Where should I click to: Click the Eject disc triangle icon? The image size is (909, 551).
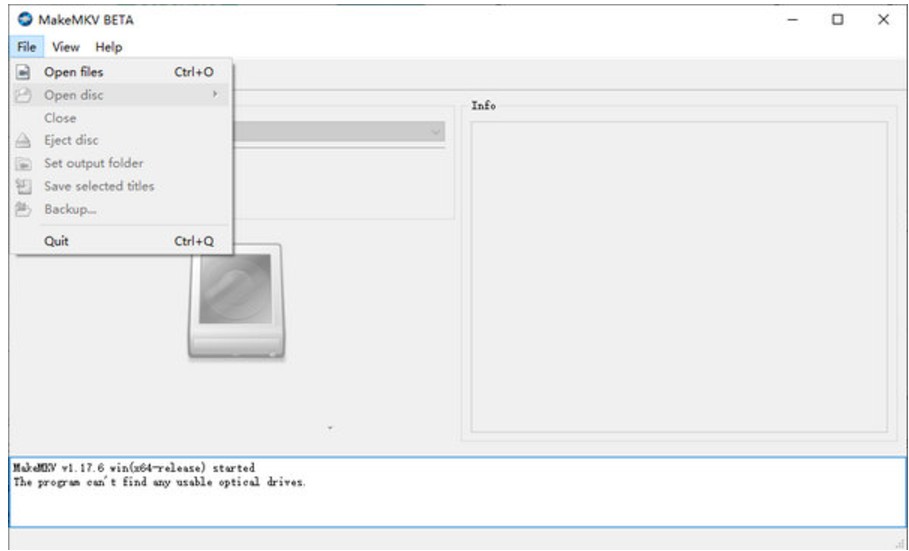pyautogui.click(x=23, y=140)
